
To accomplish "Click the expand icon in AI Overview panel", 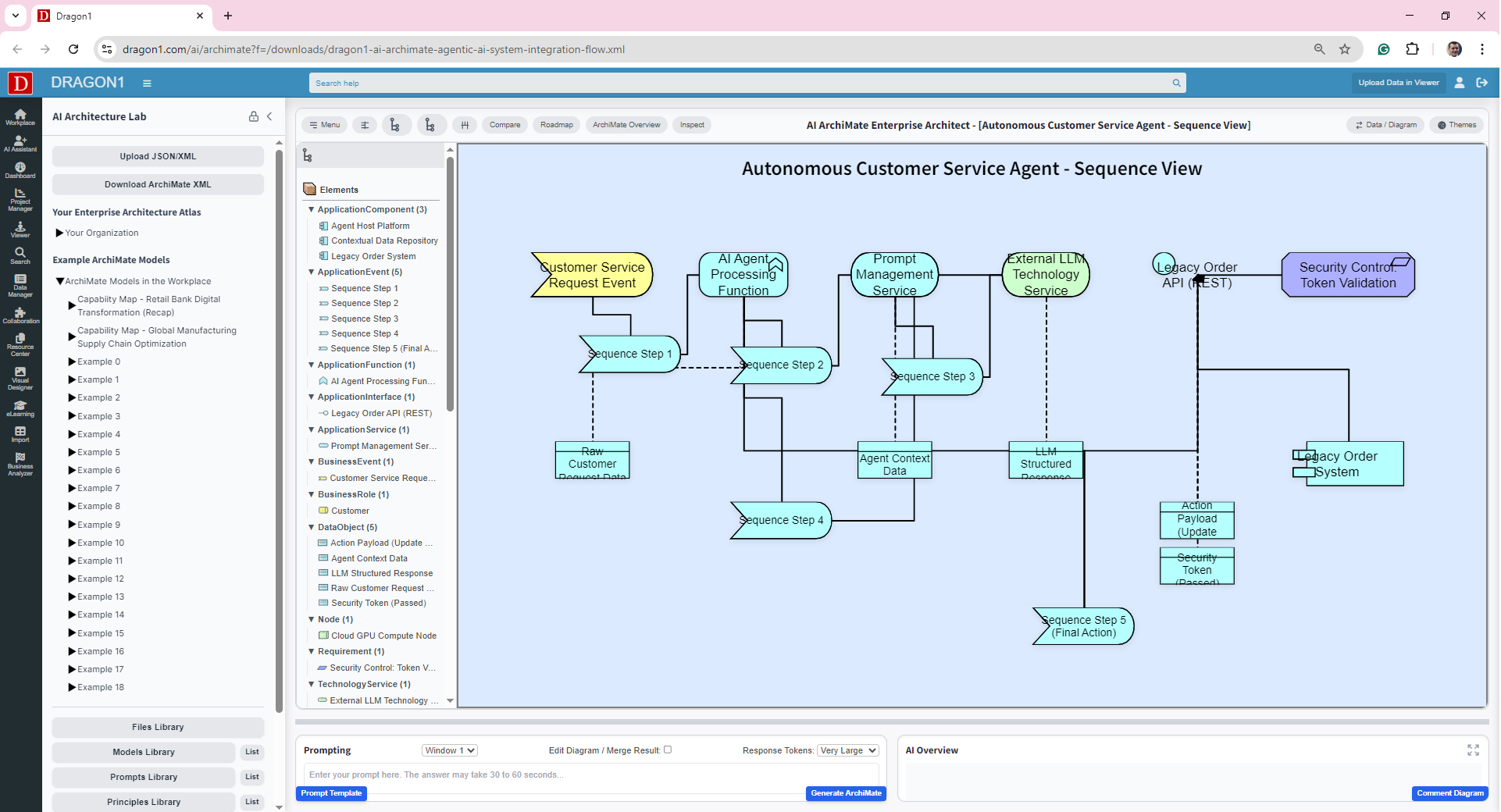I will click(x=1473, y=750).
